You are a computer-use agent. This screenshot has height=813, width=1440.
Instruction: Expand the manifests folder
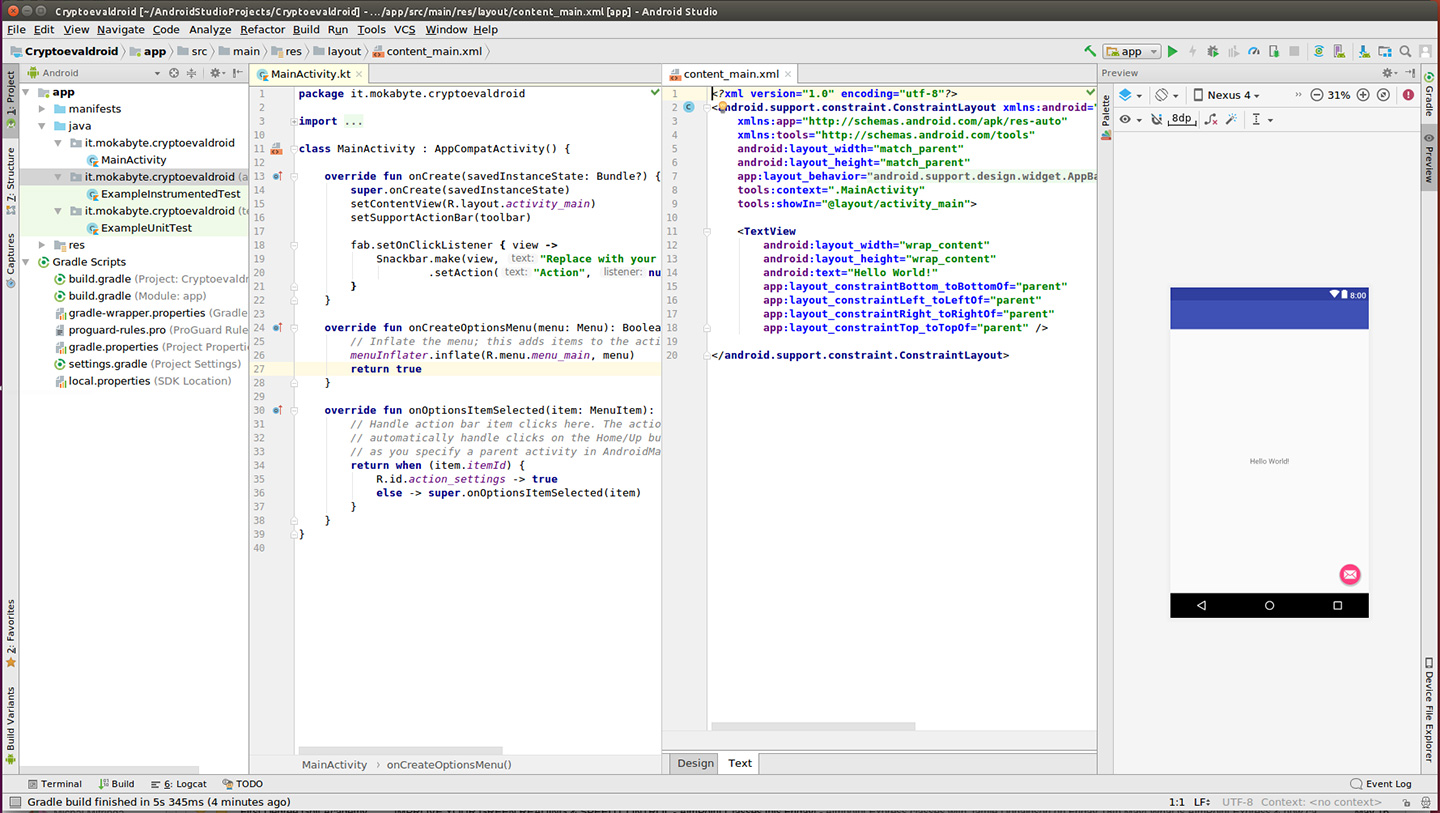42,109
